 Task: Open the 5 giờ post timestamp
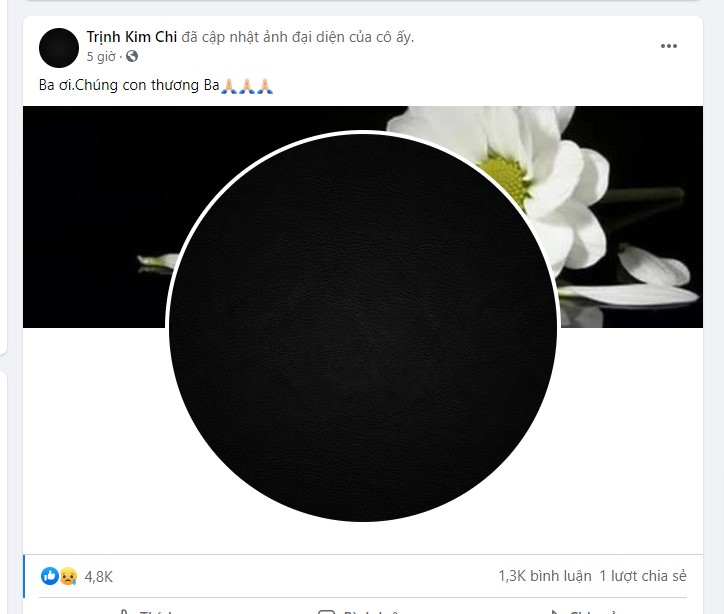[x=101, y=56]
